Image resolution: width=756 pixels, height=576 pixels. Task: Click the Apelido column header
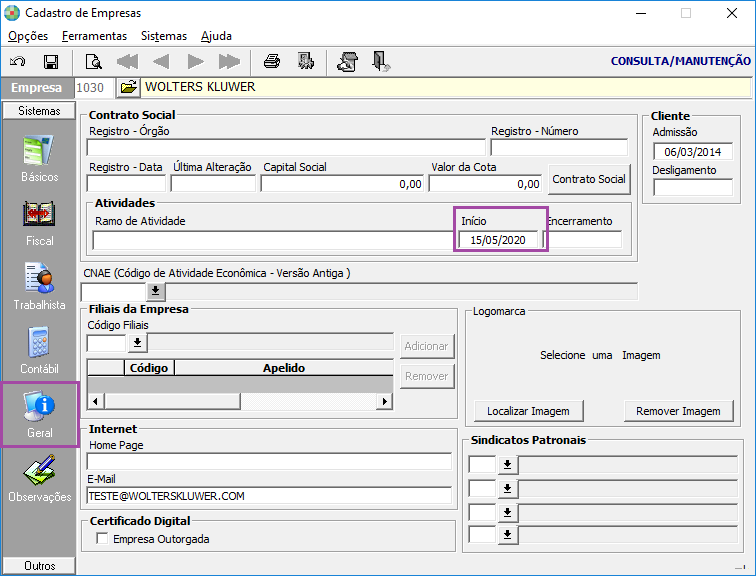tap(284, 368)
